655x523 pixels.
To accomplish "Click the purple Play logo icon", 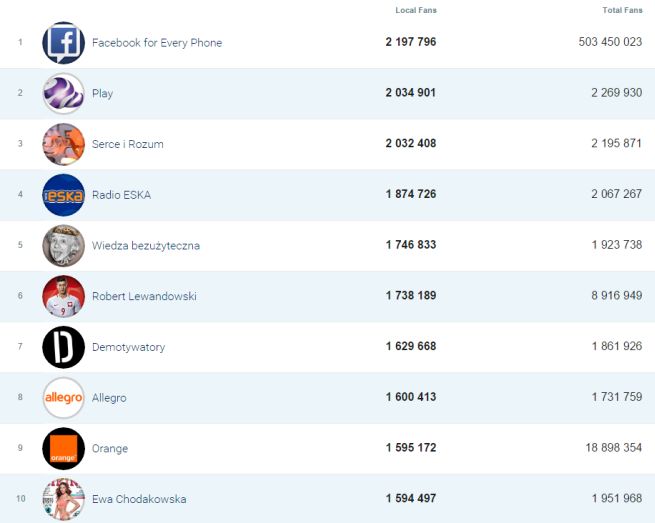I will click(x=63, y=94).
